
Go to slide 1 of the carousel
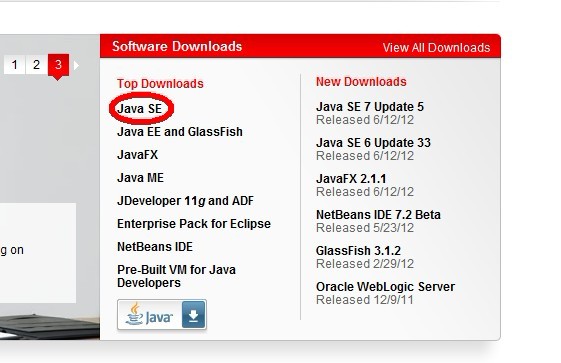coord(15,65)
